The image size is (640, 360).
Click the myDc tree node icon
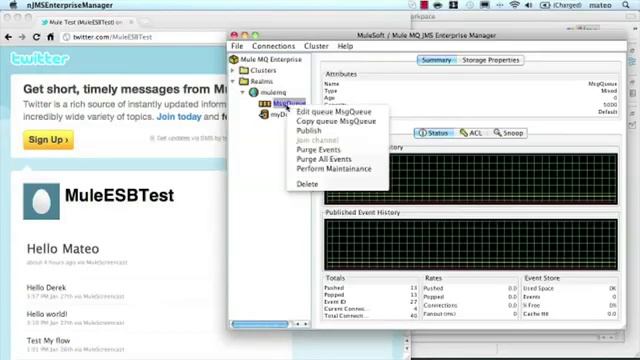(264, 114)
